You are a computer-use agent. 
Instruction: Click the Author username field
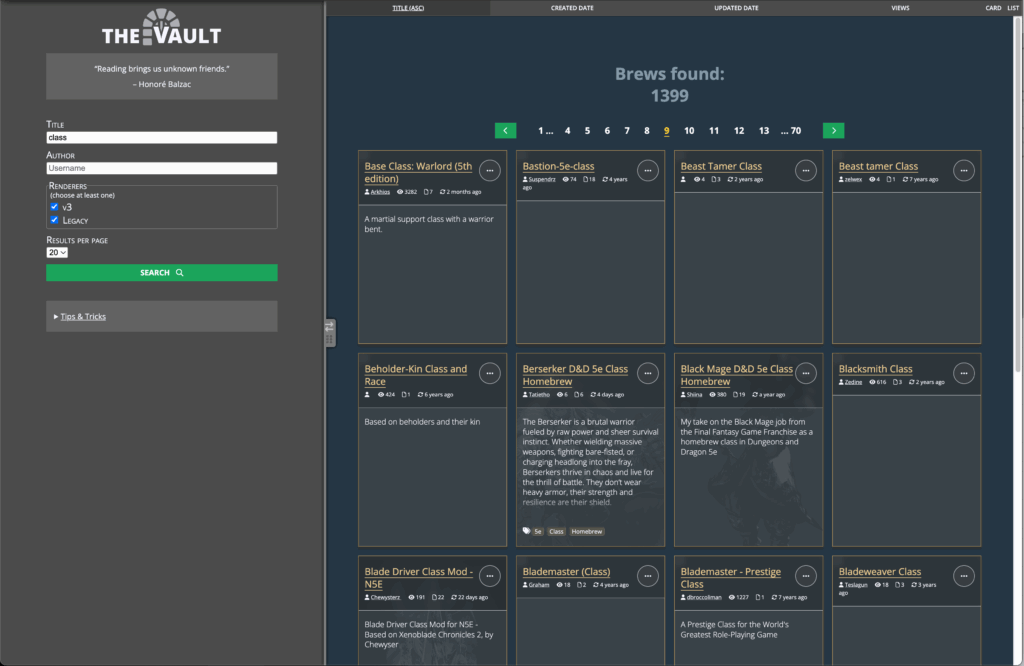pos(161,168)
